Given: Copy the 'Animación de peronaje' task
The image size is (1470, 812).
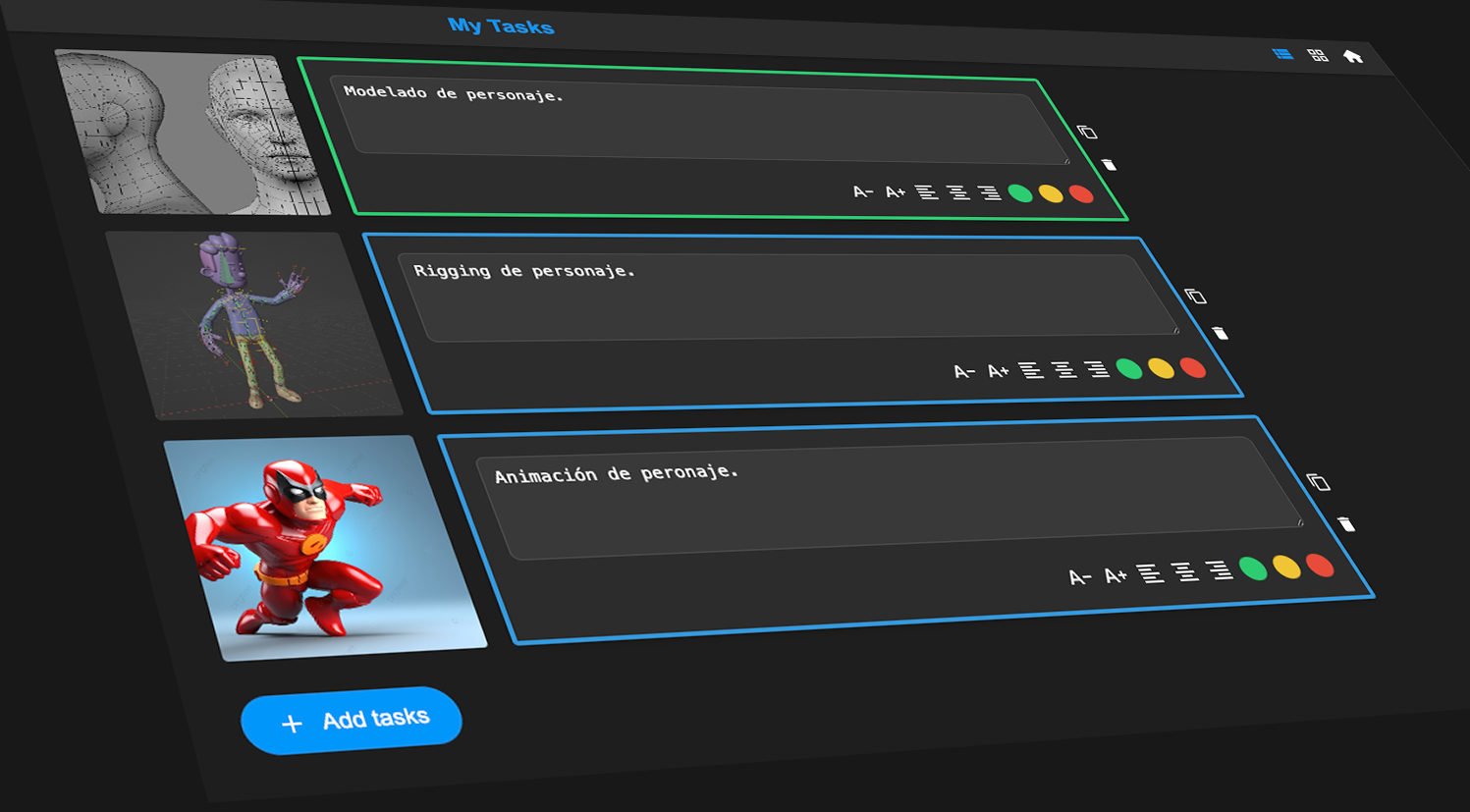Looking at the screenshot, I should [x=1318, y=482].
